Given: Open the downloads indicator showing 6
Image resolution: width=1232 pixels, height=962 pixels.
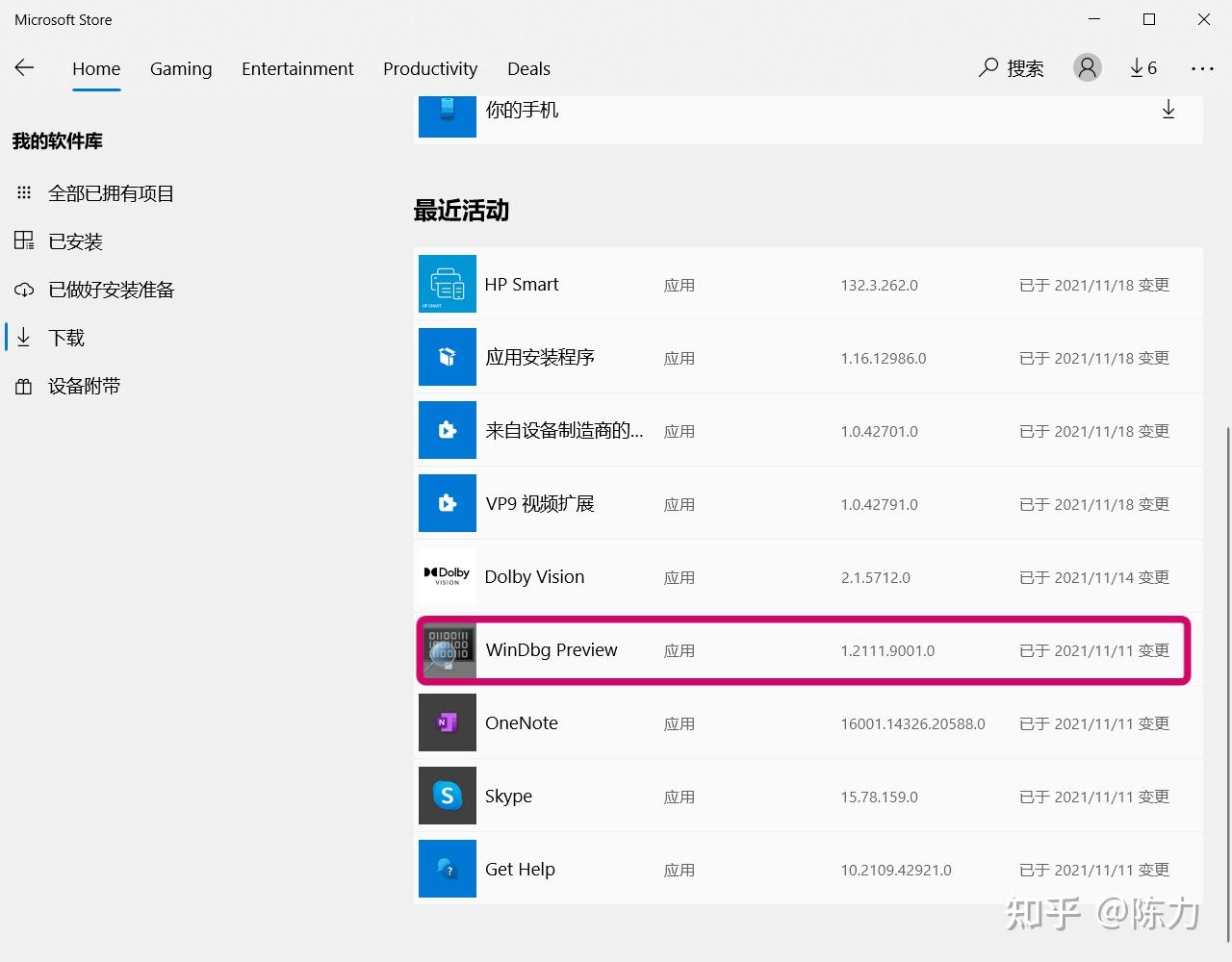Looking at the screenshot, I should 1143,67.
